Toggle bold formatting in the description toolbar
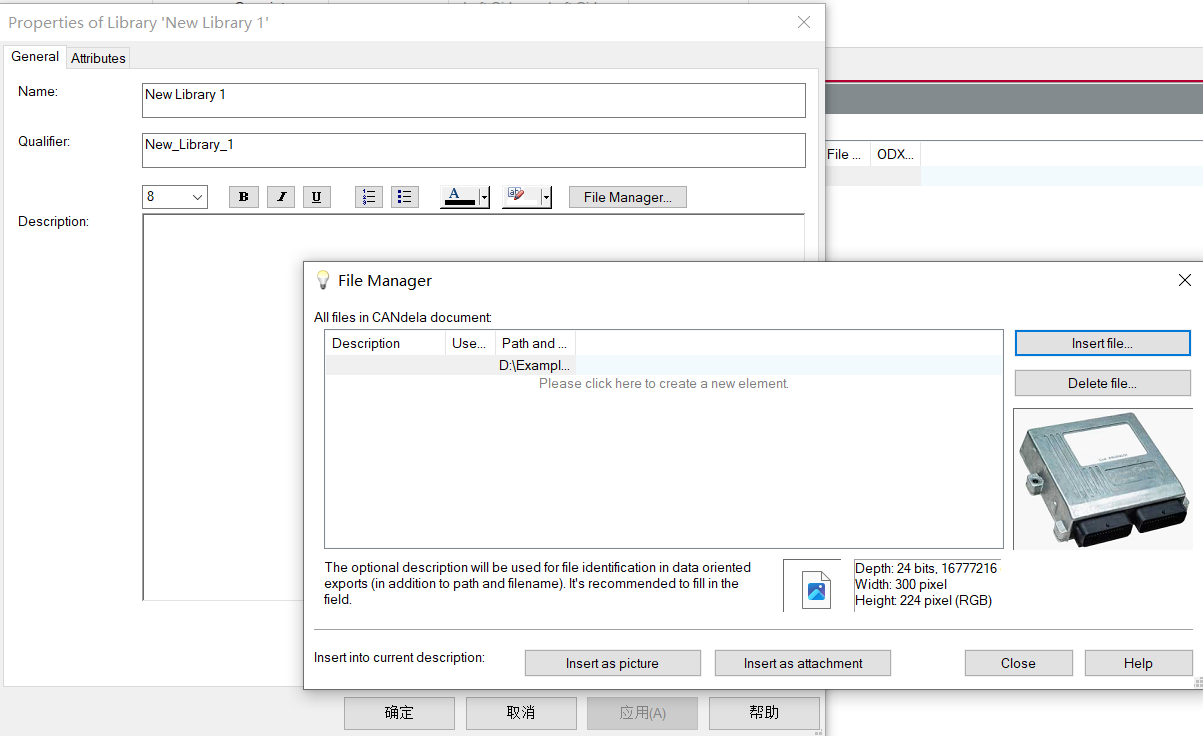The image size is (1203, 736). [244, 197]
